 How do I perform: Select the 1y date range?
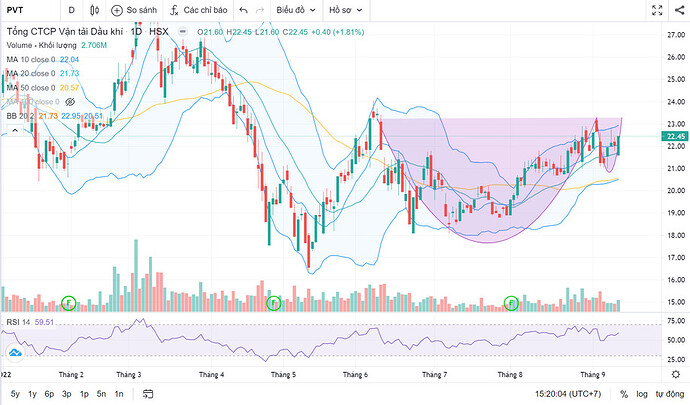click(33, 394)
